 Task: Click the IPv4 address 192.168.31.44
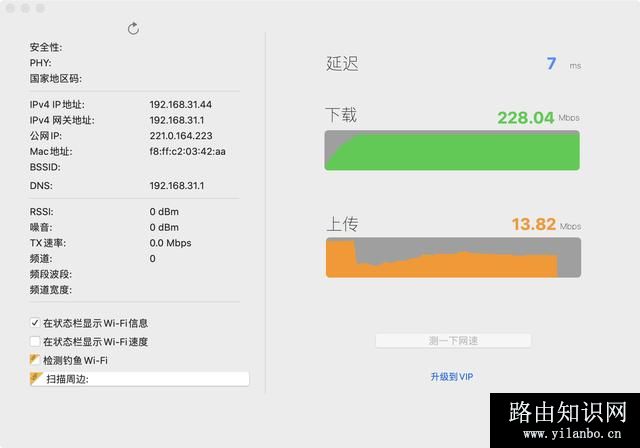tap(180, 104)
